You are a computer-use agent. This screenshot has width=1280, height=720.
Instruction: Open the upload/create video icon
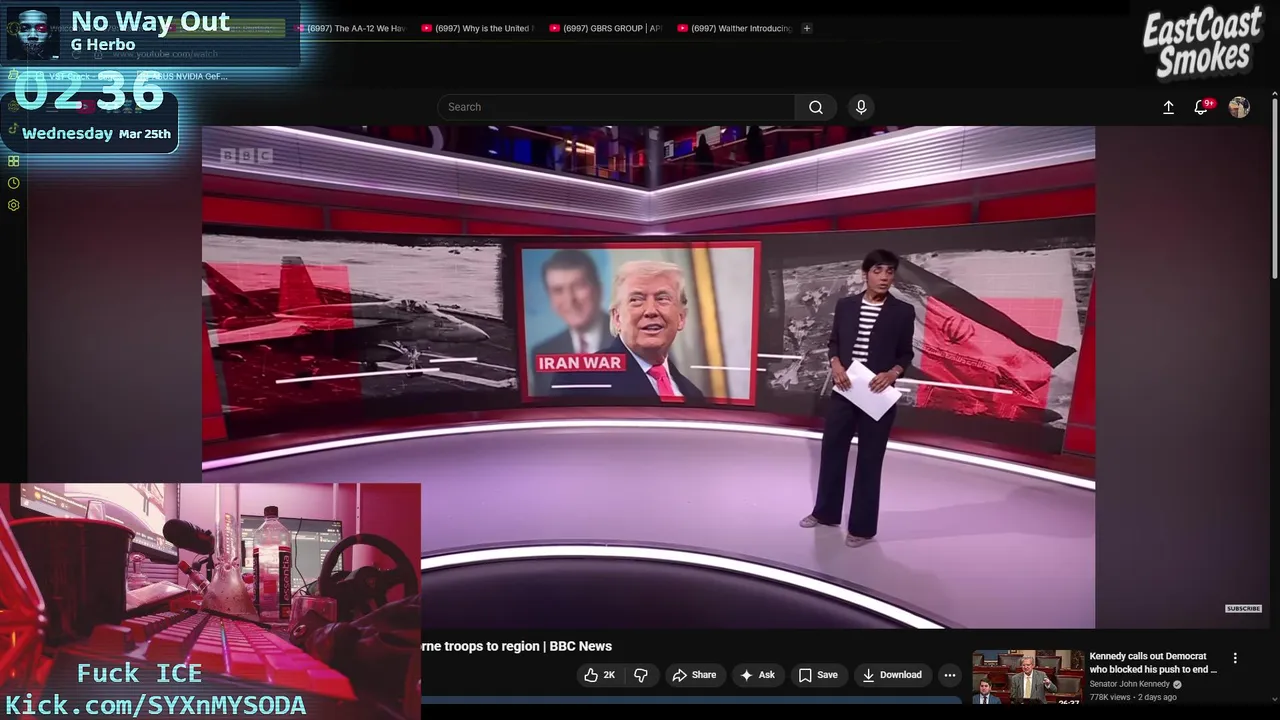(x=1168, y=107)
